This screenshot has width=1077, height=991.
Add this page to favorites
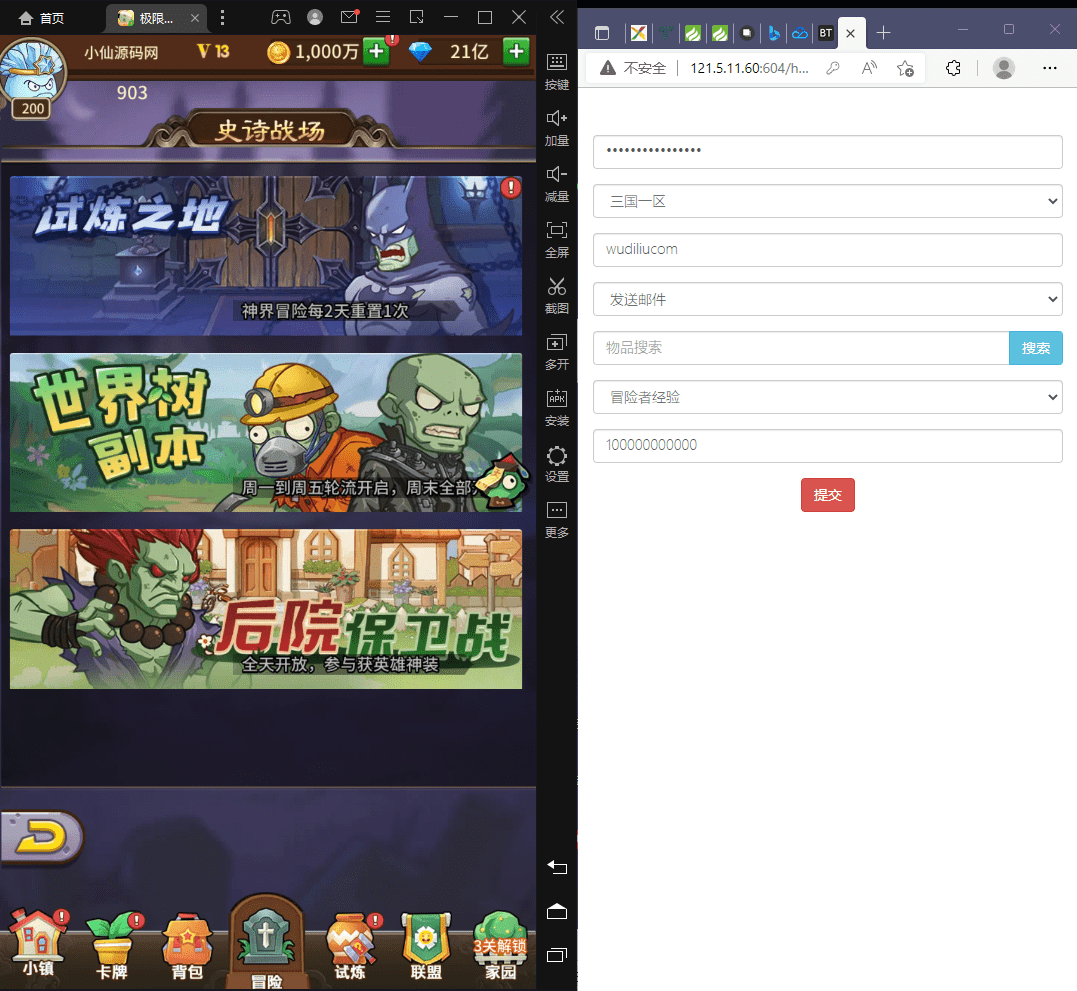point(905,68)
